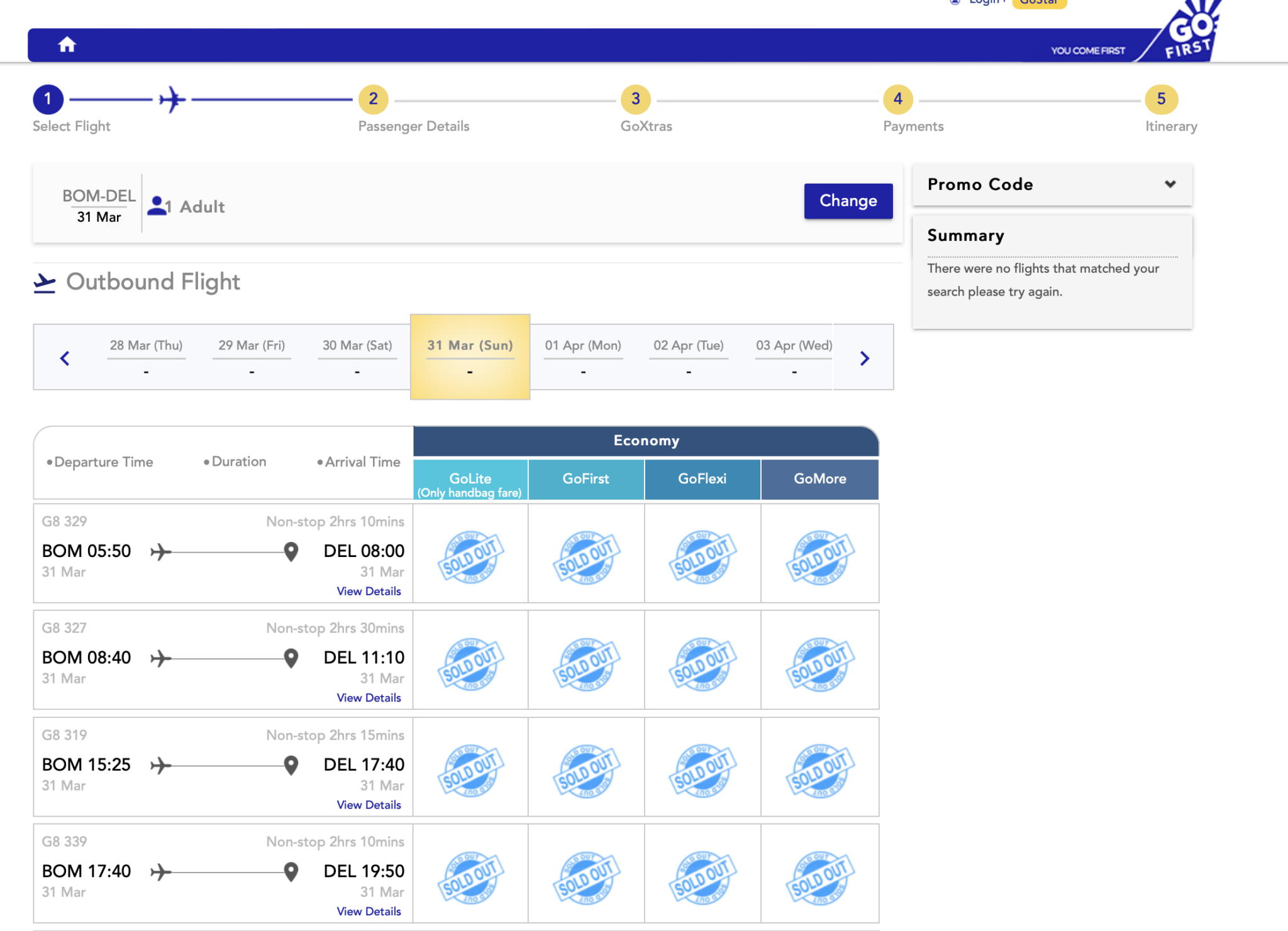Open View Details for flight G8 327

[x=369, y=698]
